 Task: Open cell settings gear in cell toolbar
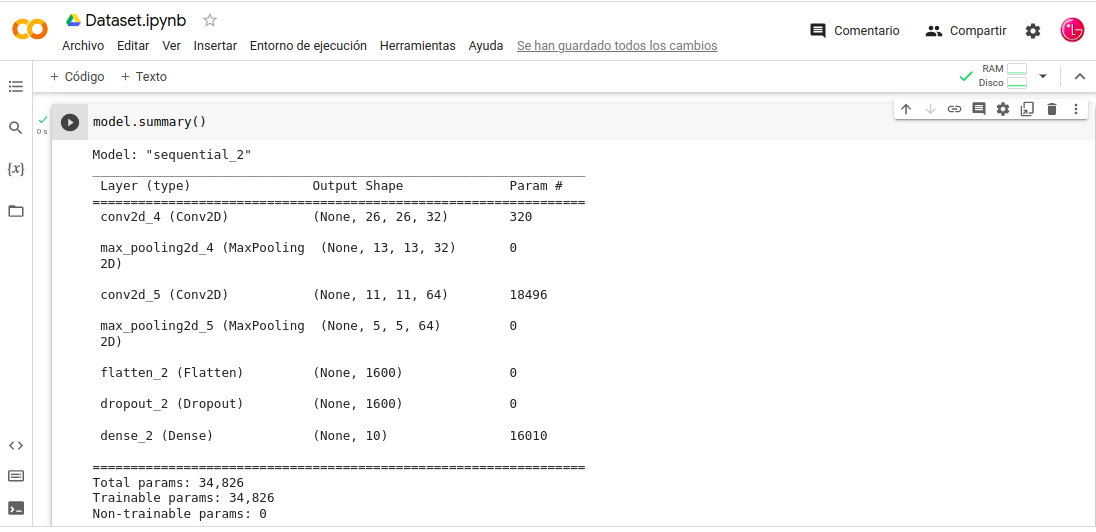[1003, 109]
